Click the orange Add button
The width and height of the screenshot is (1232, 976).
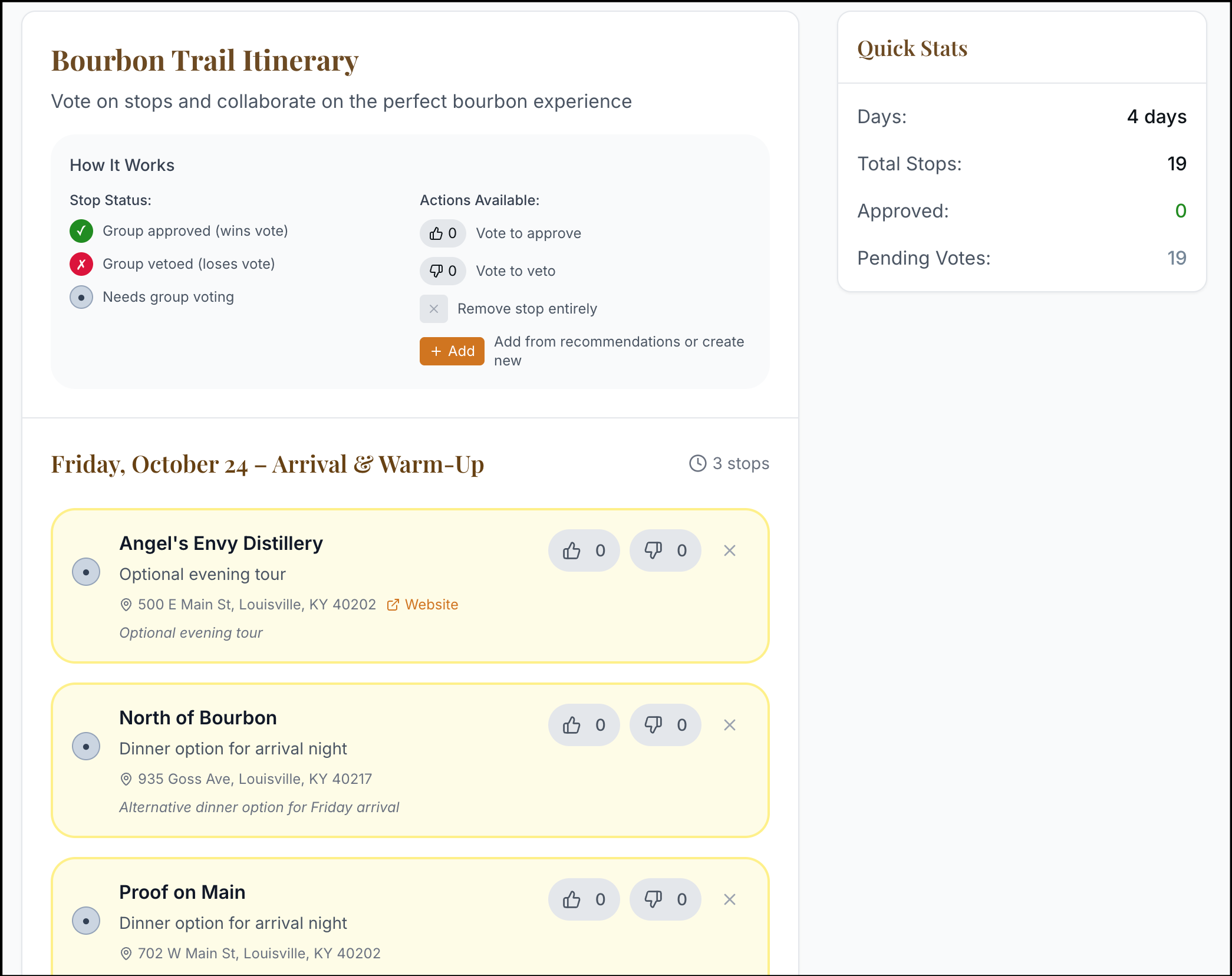point(452,351)
